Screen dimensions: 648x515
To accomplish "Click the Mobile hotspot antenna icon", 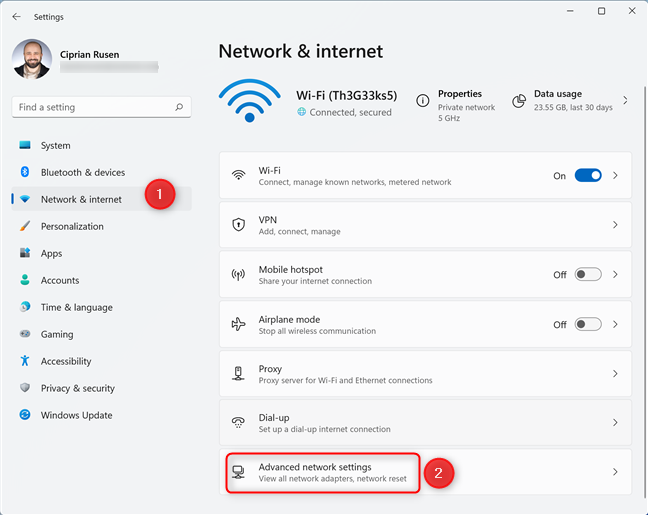I will (x=238, y=274).
